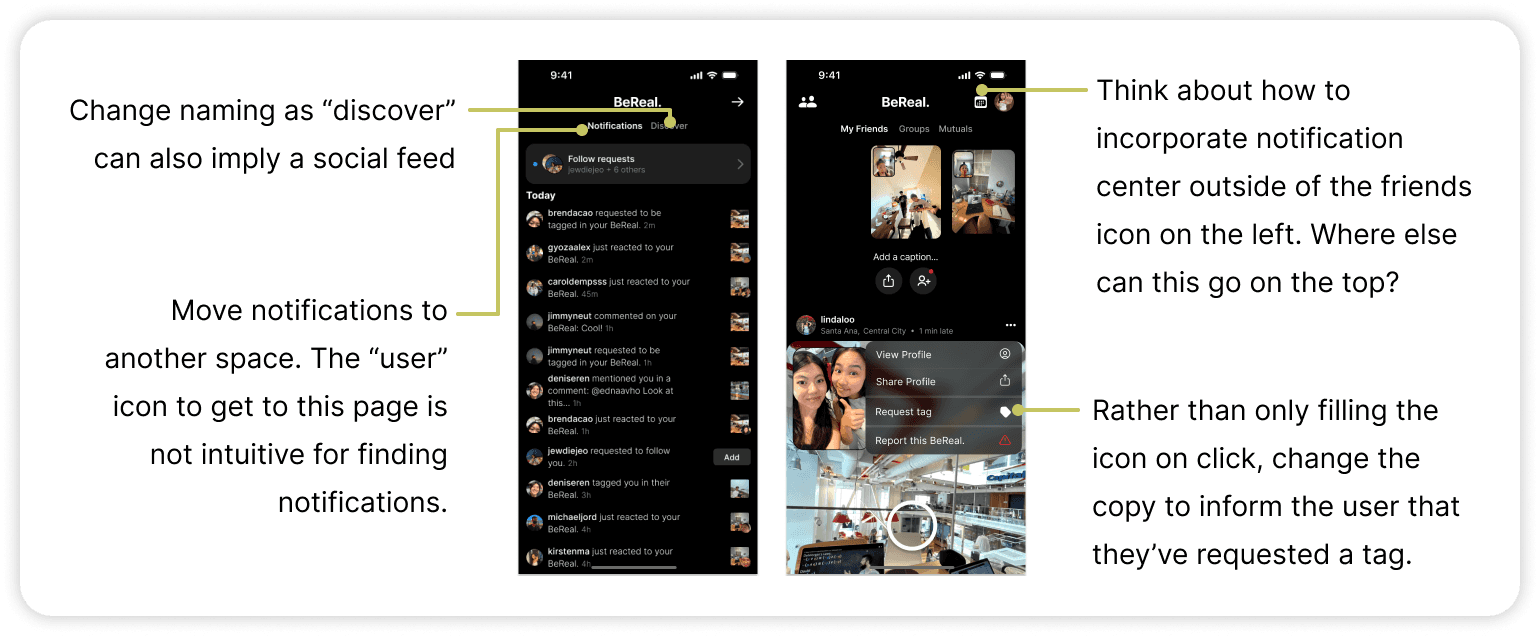Tap the lindaloo username on the post
Screen dimensions: 1540x636
tap(838, 320)
